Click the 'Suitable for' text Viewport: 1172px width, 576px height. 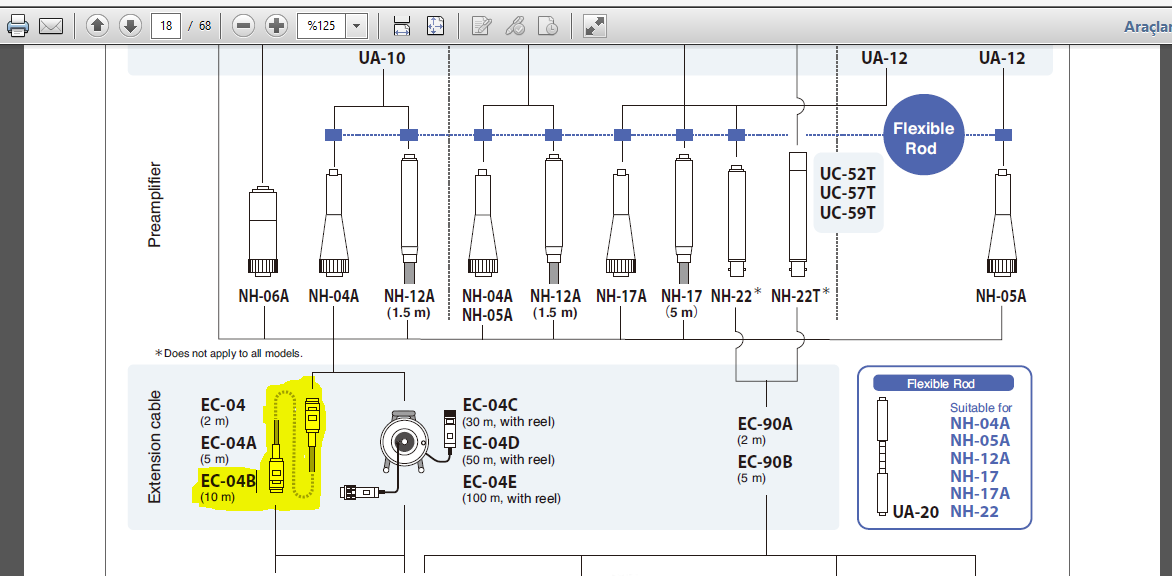pos(981,408)
